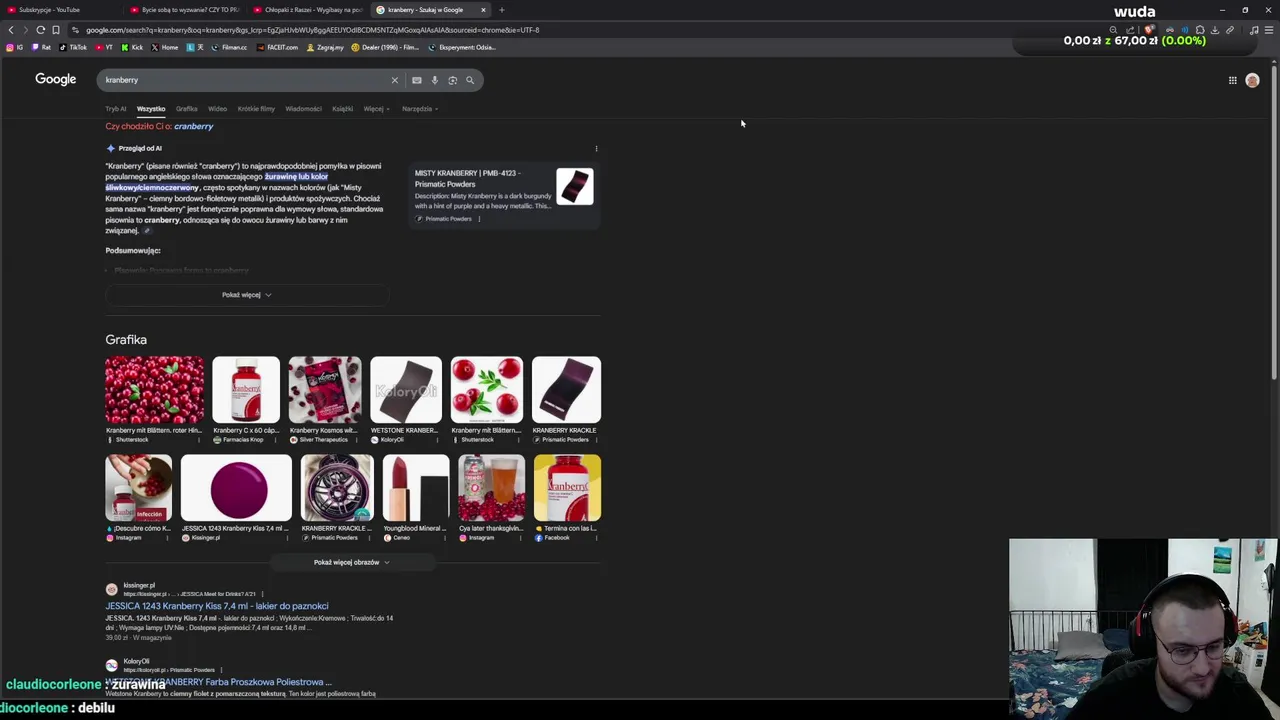The height and width of the screenshot is (720, 1280).
Task: Open the Zagraj.my bookmark
Action: pos(325,47)
